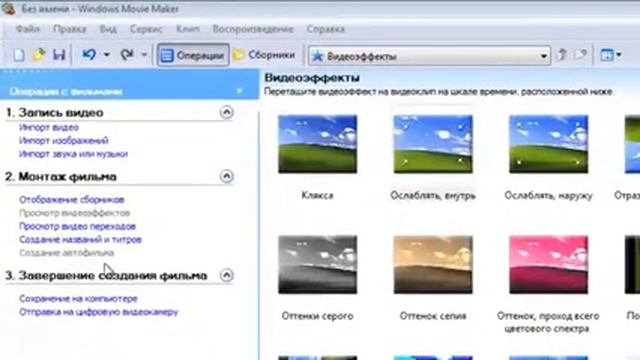Click the Оттенок сепия label text
Image resolution: width=640 pixels, height=360 pixels.
[x=433, y=316]
